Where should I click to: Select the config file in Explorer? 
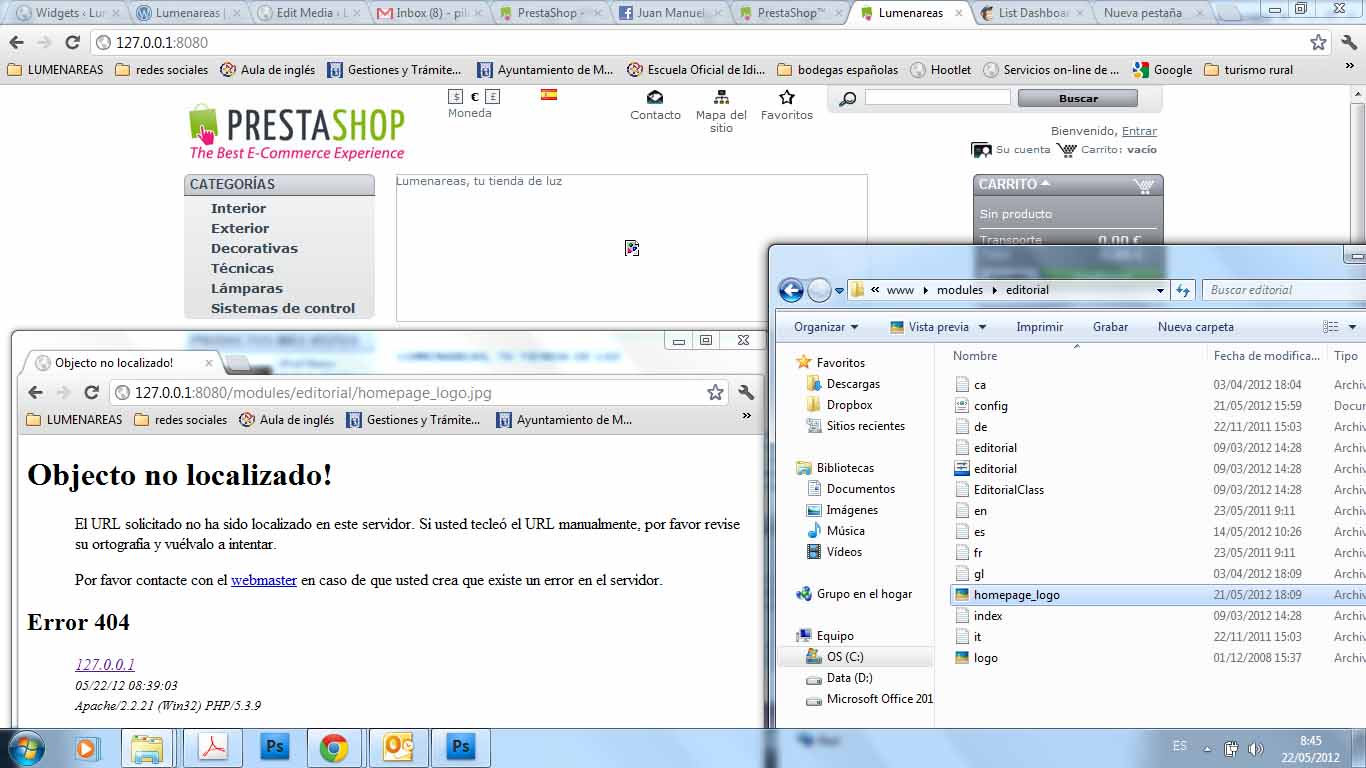991,406
